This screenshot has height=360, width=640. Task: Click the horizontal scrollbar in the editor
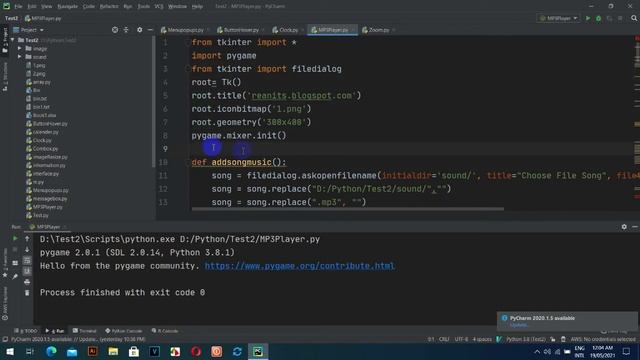pos(348,209)
